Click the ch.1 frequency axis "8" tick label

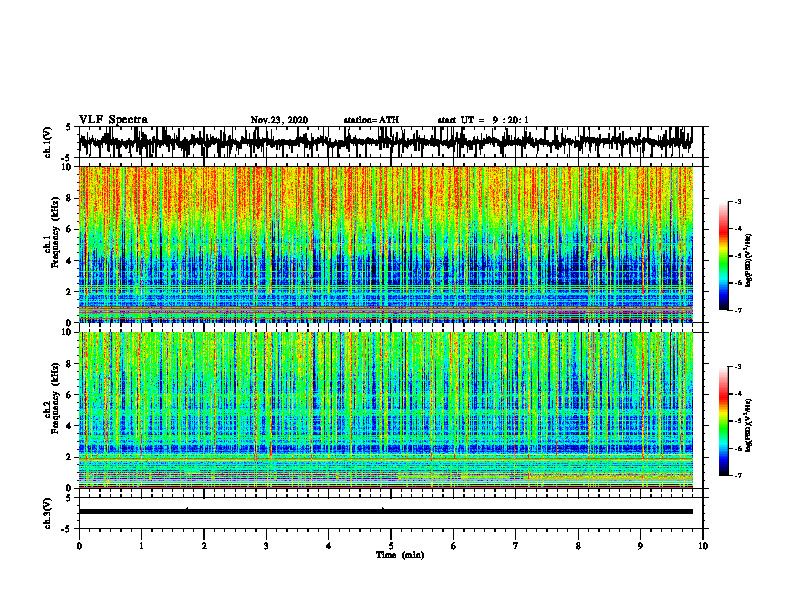tap(70, 198)
